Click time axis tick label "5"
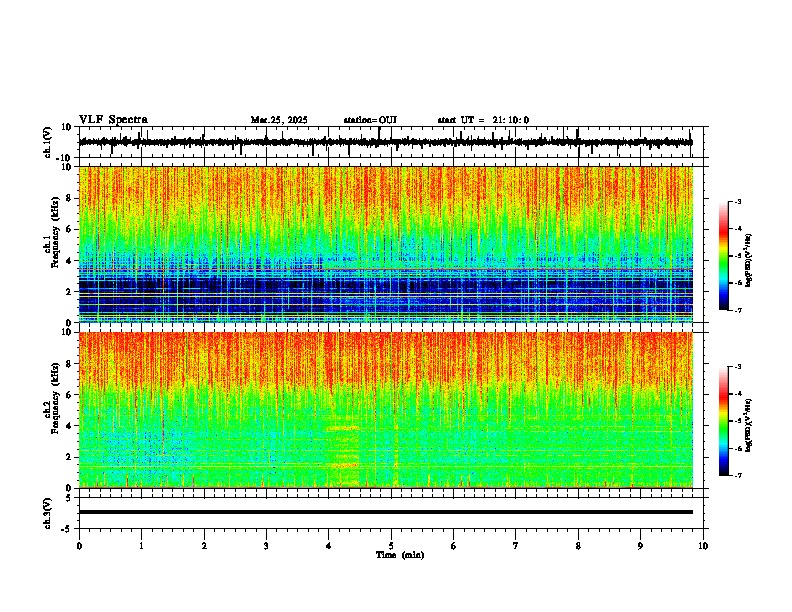Viewport: 792px width, 612px height. click(x=391, y=546)
